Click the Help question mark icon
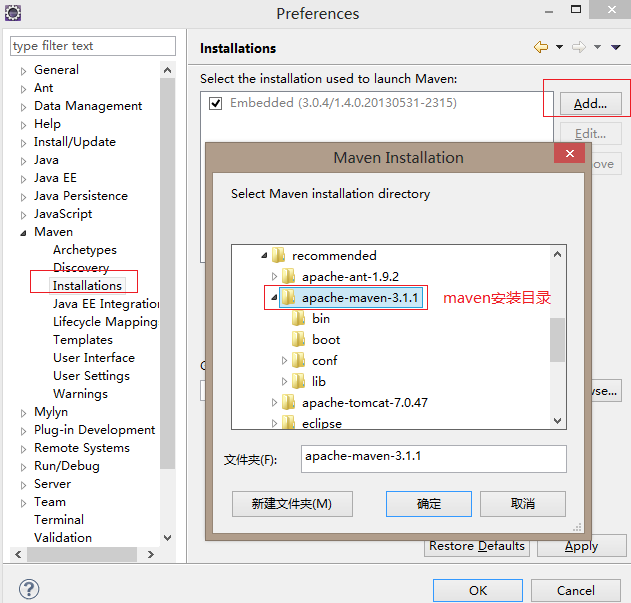The image size is (631, 603). [29, 589]
